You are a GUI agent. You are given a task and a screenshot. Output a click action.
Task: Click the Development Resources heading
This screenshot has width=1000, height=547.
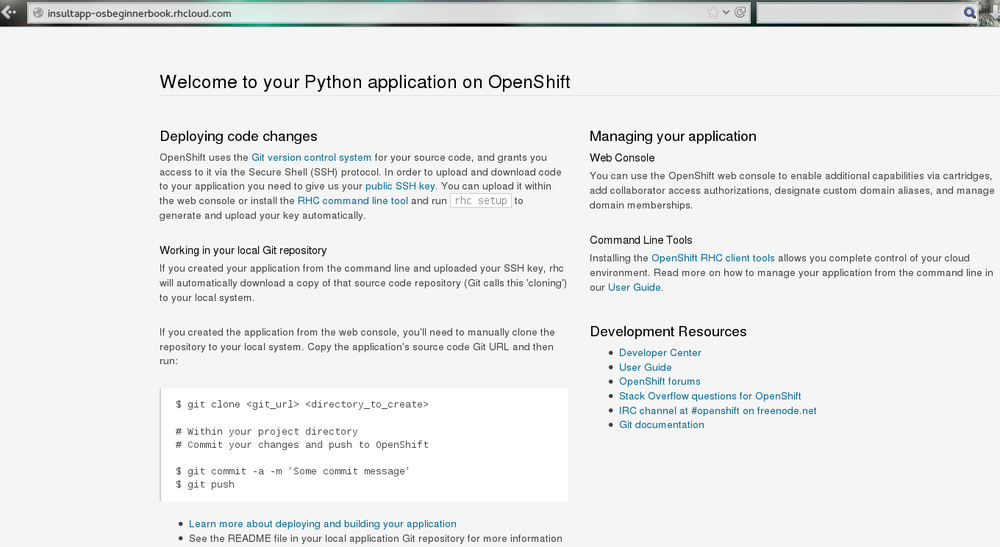pos(668,332)
